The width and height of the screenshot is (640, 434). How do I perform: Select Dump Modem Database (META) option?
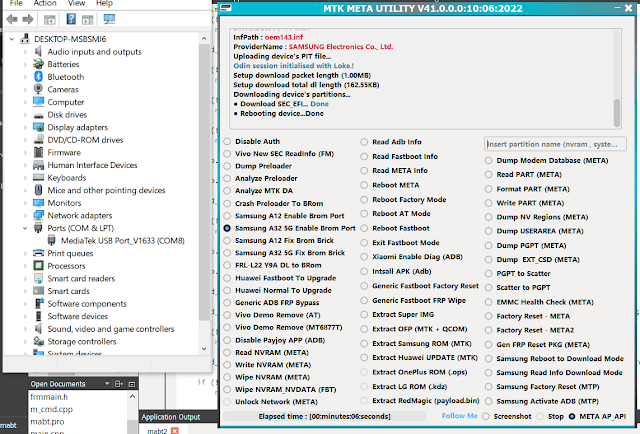(x=489, y=160)
